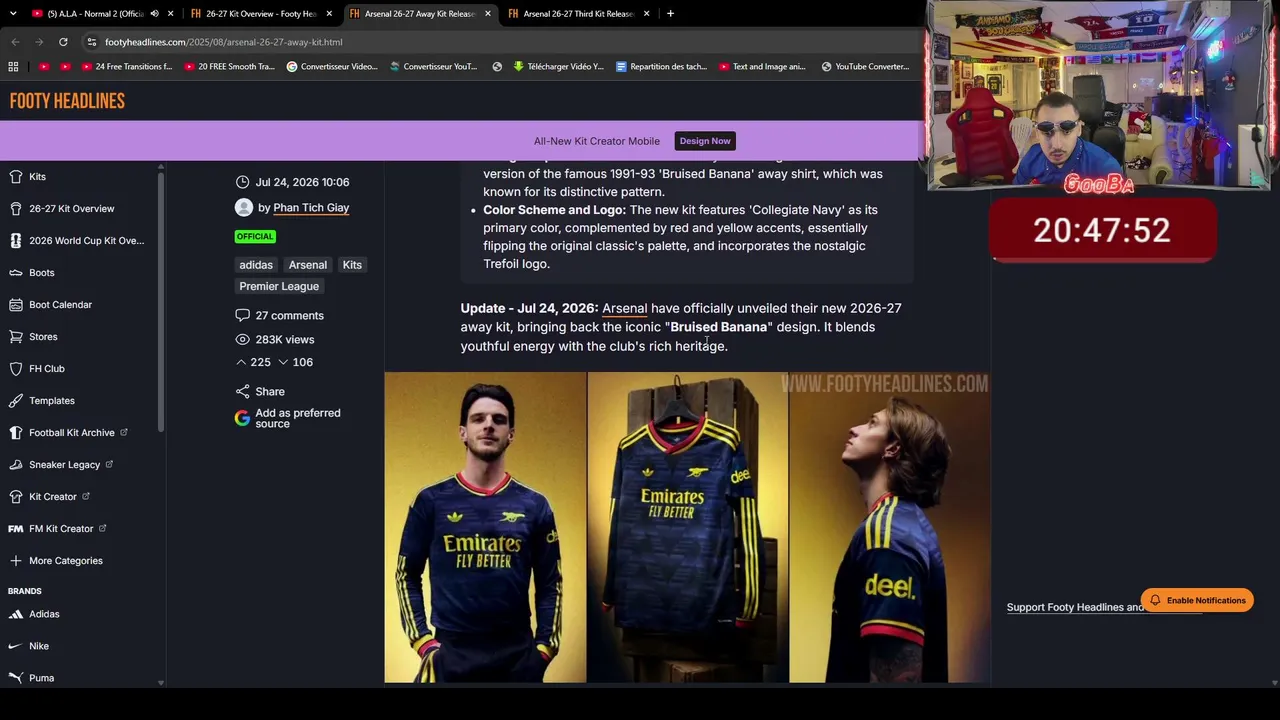This screenshot has height=720, width=1280.
Task: Click the Adidas brand logo icon
Action: (15, 614)
